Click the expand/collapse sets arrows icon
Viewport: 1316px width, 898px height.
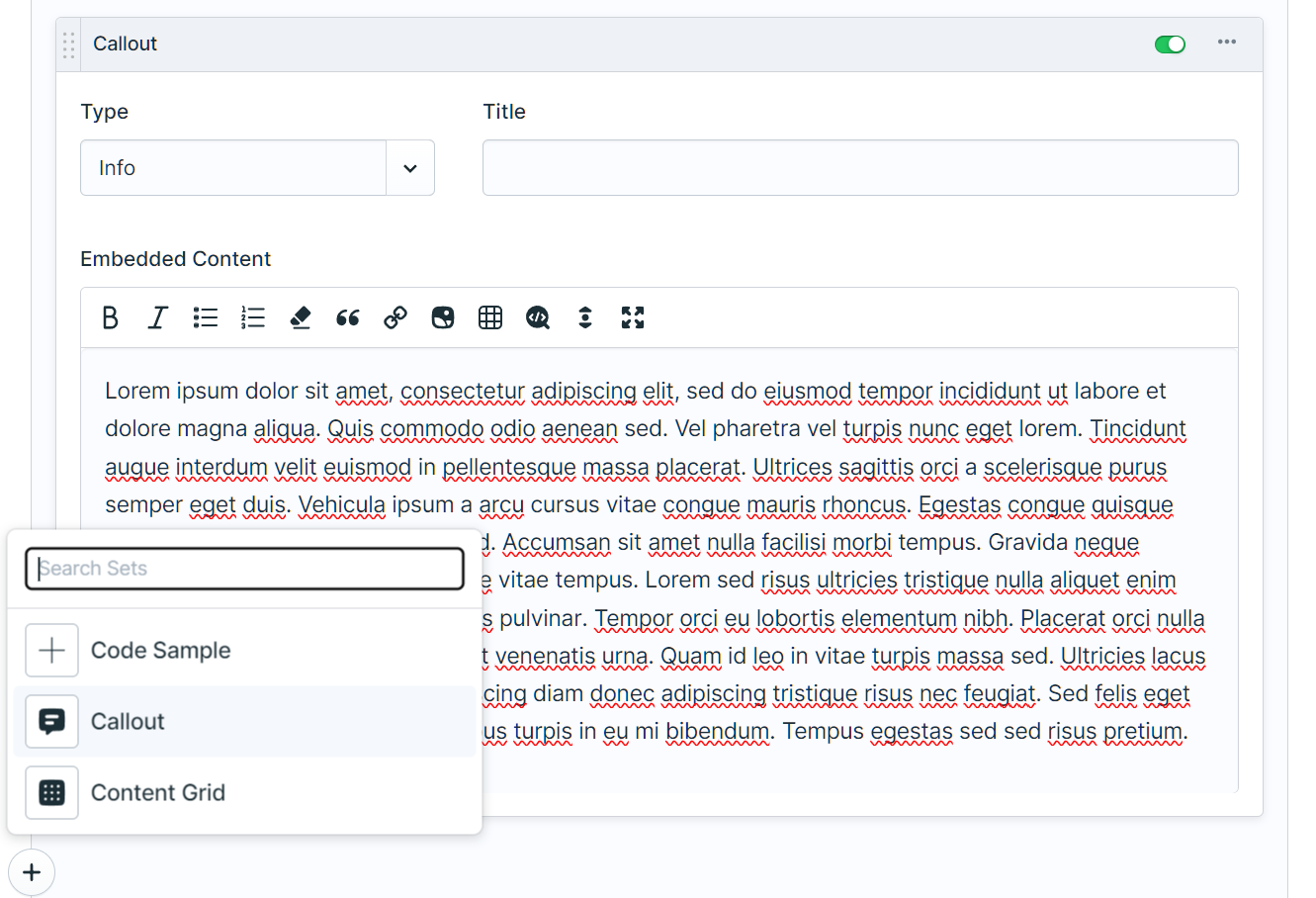585,317
